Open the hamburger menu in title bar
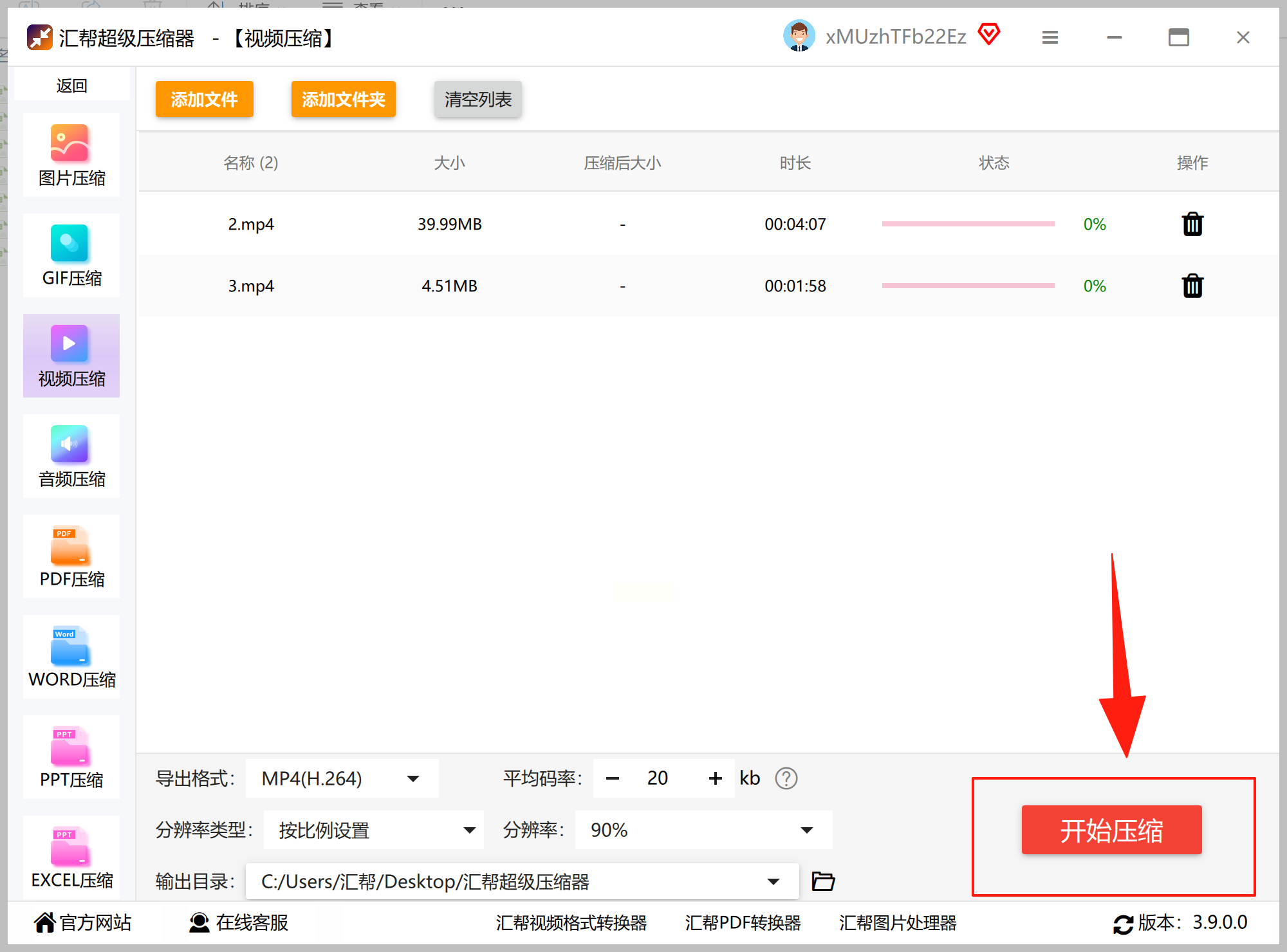This screenshot has width=1287, height=952. (1050, 37)
